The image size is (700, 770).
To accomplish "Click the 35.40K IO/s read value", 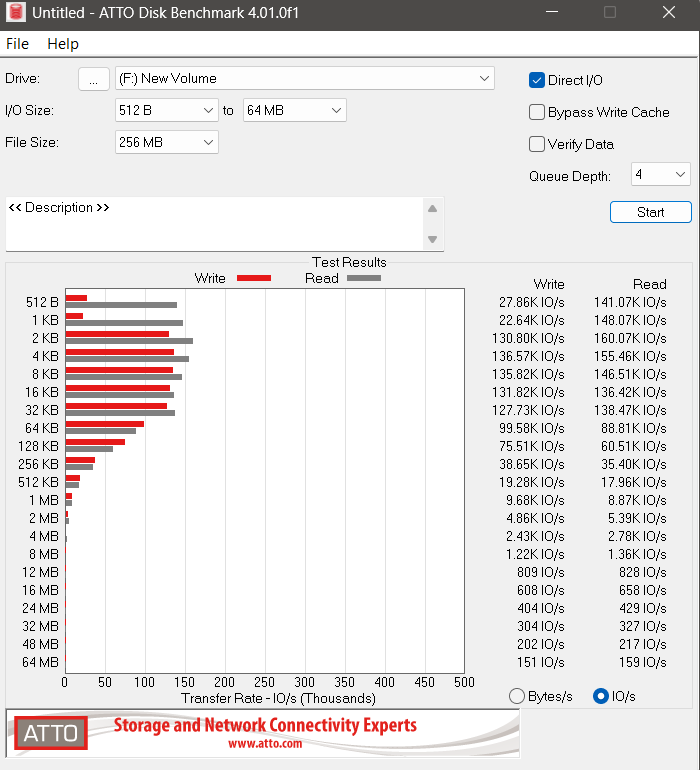I will [x=634, y=464].
